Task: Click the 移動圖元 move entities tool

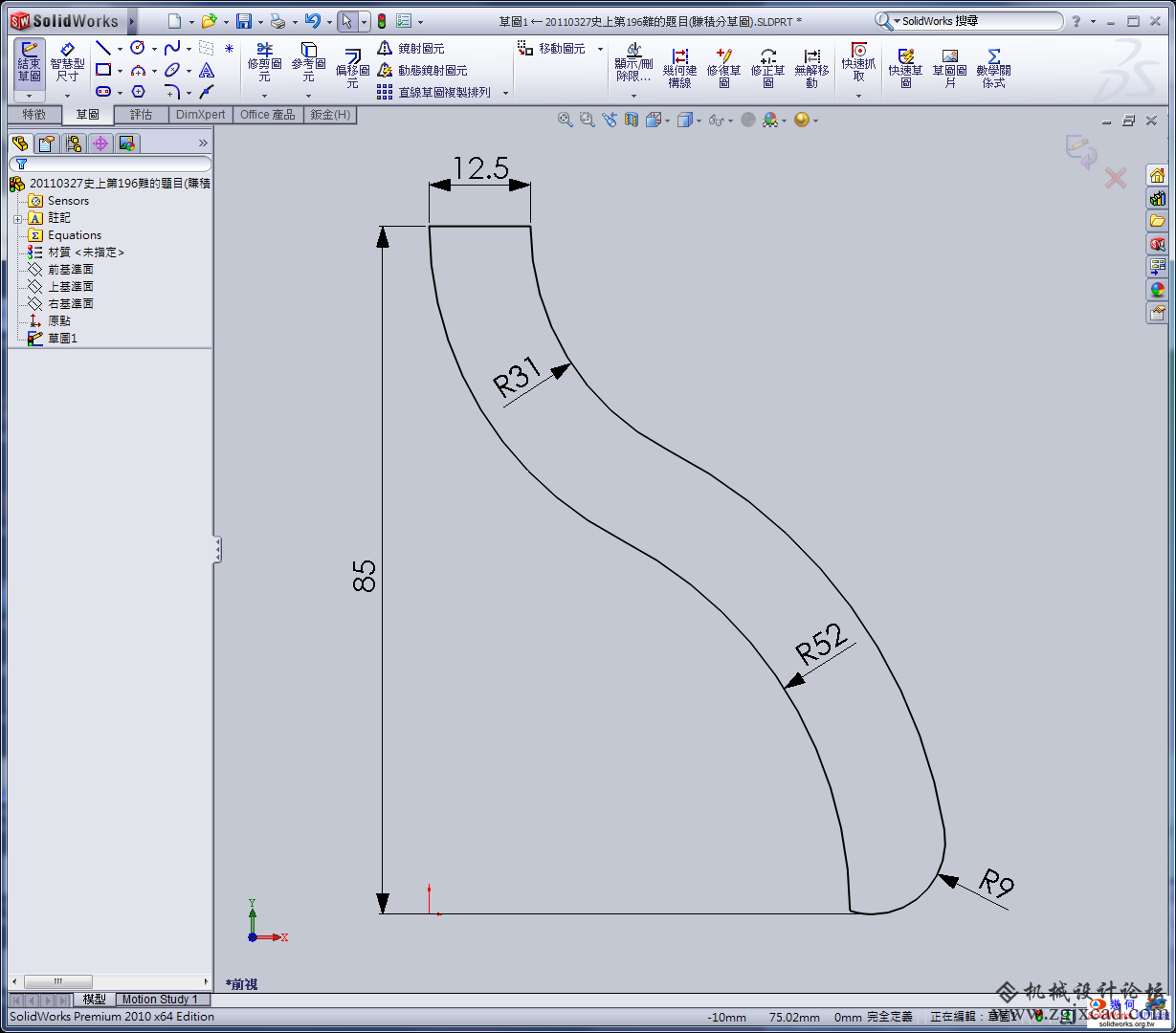Action: tap(551, 48)
